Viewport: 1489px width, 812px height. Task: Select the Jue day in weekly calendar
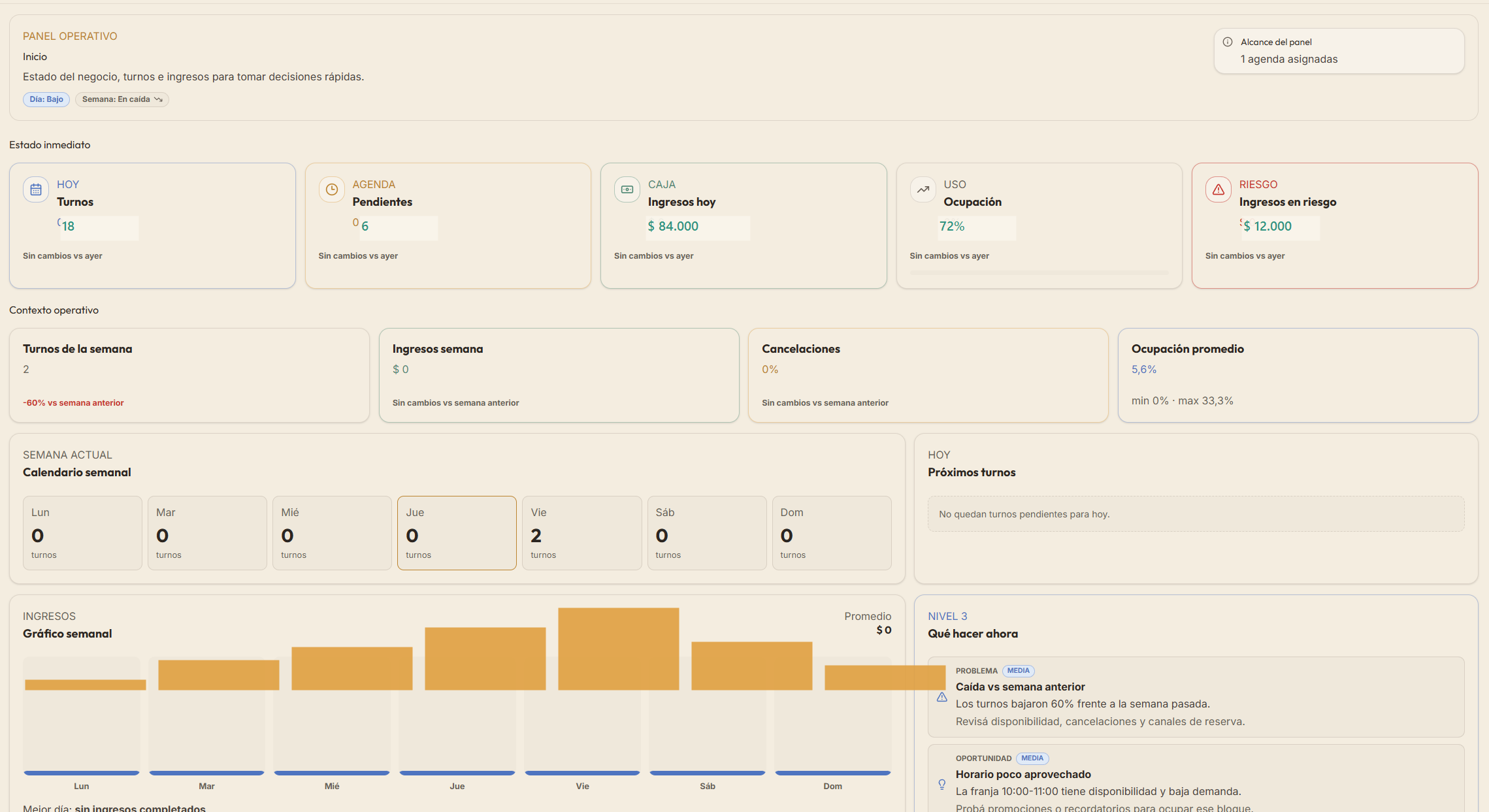coord(457,533)
